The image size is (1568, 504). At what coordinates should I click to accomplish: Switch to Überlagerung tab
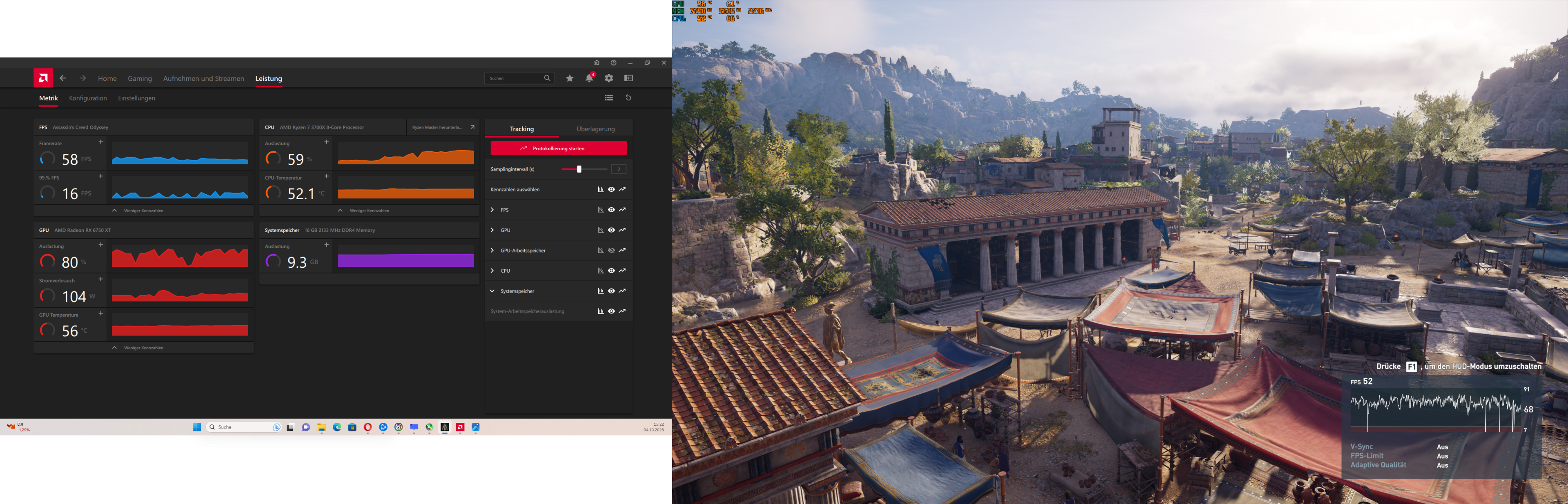tap(595, 129)
